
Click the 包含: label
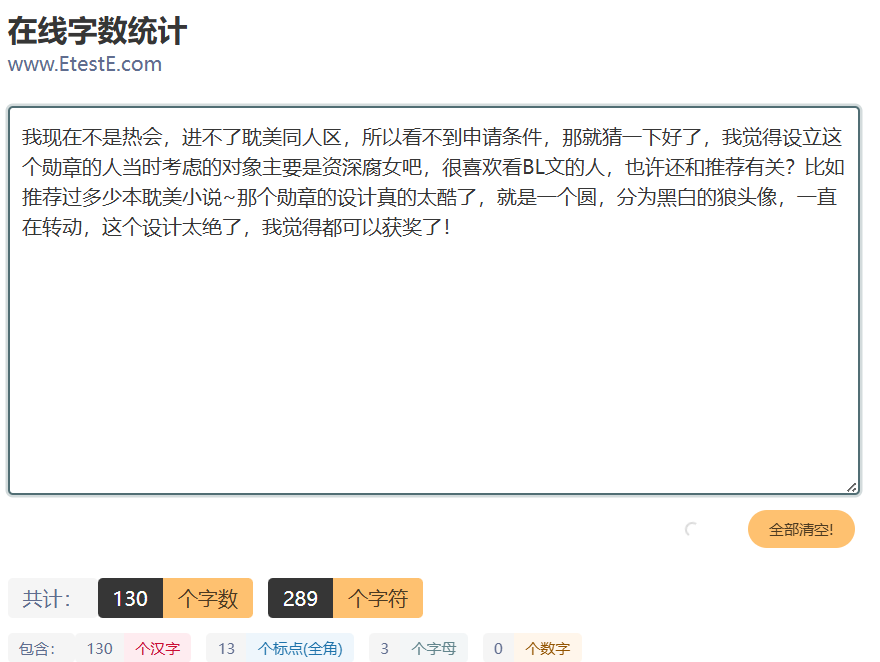pos(40,648)
